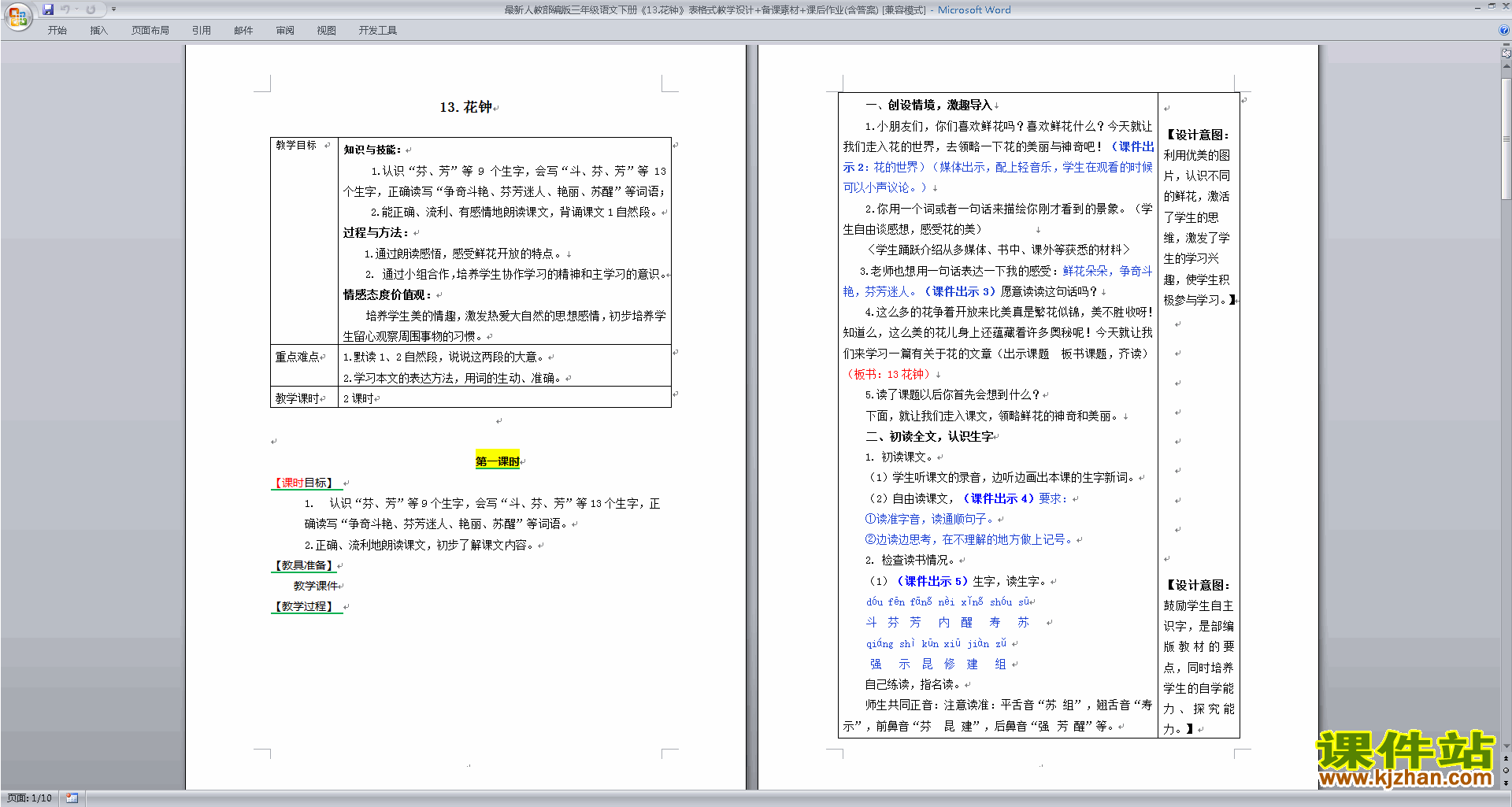
Task: Open the 开发工具 tab
Action: tap(377, 31)
